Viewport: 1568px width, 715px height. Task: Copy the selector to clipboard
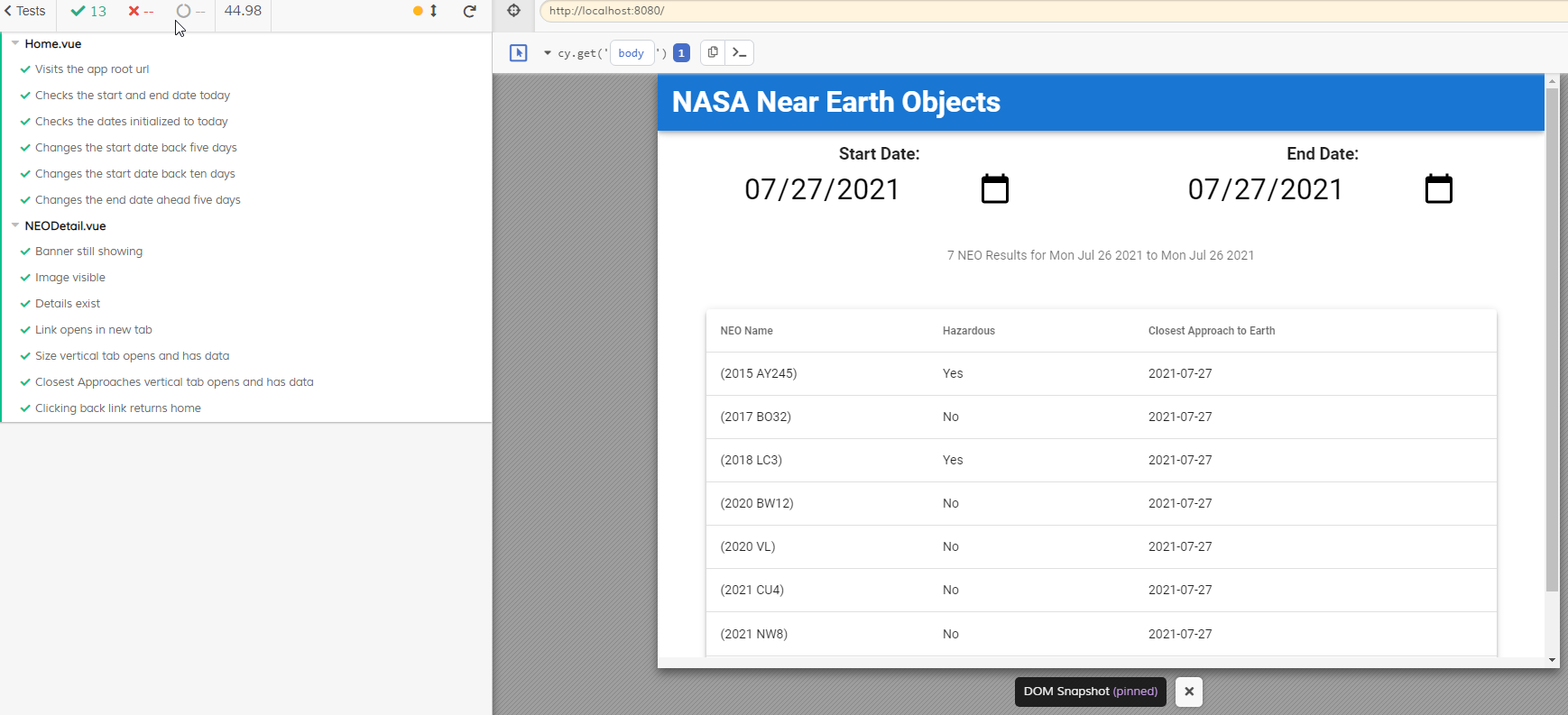tap(713, 52)
